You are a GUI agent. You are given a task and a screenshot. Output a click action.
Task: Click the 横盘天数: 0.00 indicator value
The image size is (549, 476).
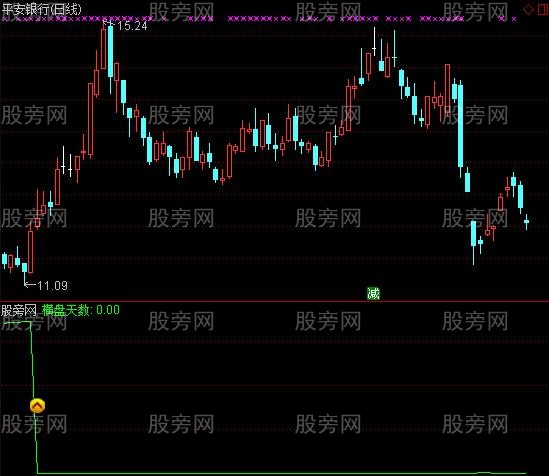pyautogui.click(x=81, y=310)
